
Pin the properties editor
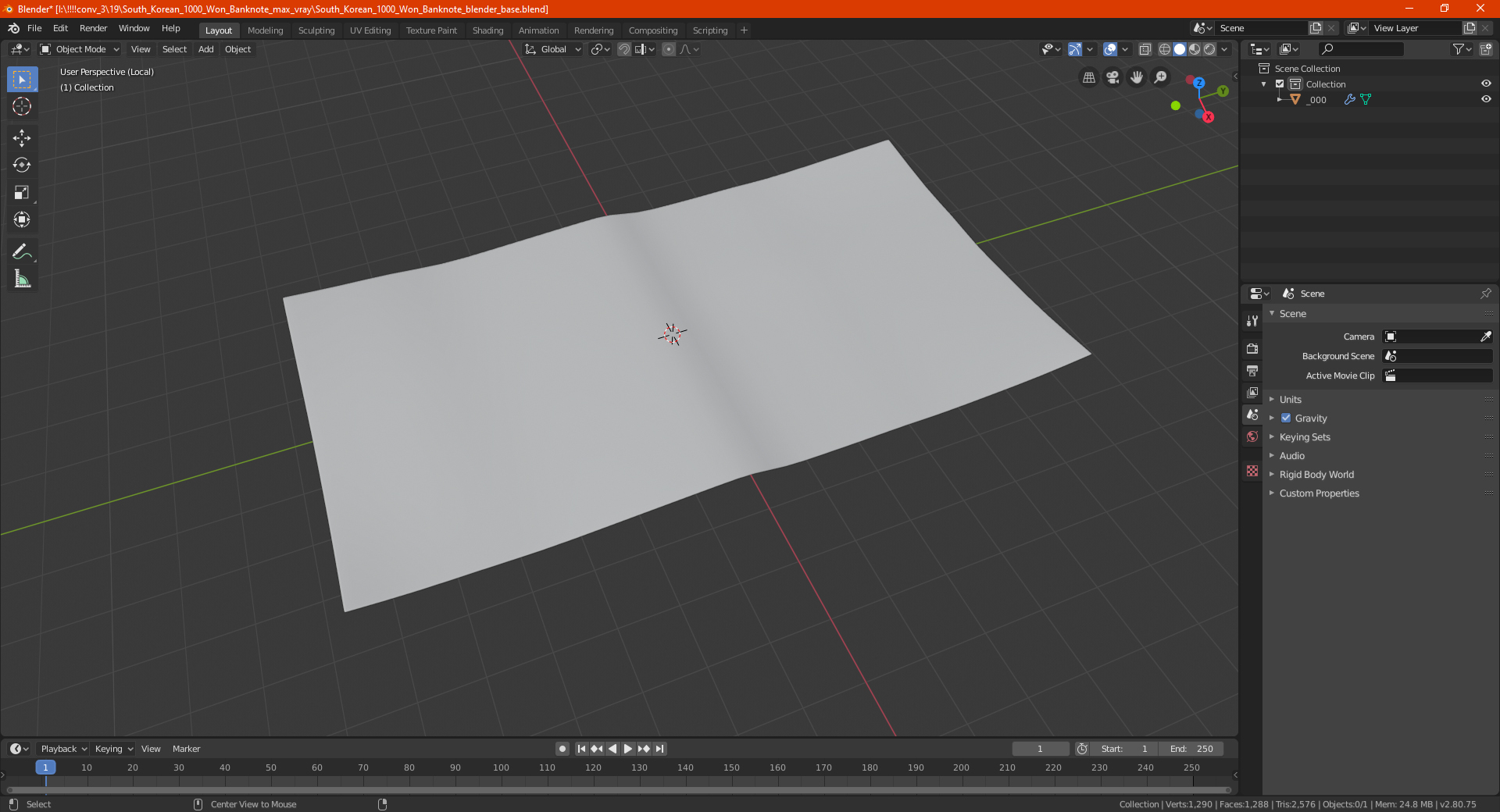(x=1486, y=294)
